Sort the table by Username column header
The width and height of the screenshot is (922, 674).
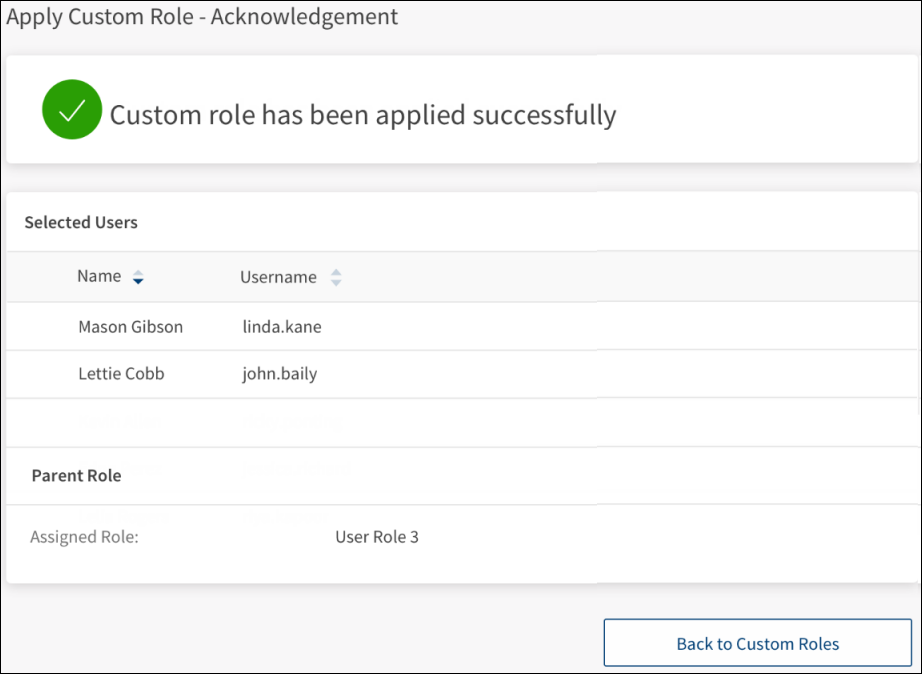point(278,278)
